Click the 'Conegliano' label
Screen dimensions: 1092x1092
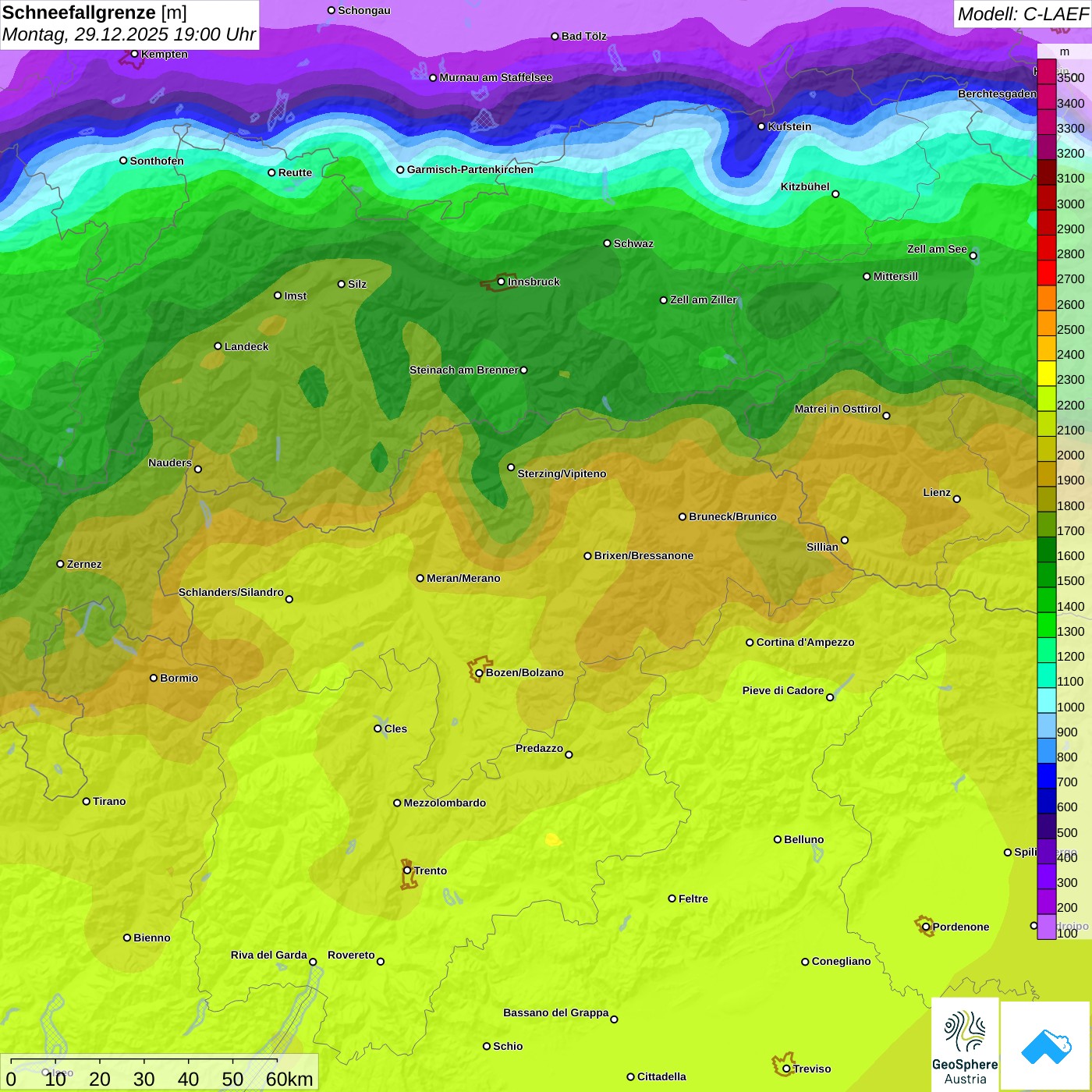point(841,961)
